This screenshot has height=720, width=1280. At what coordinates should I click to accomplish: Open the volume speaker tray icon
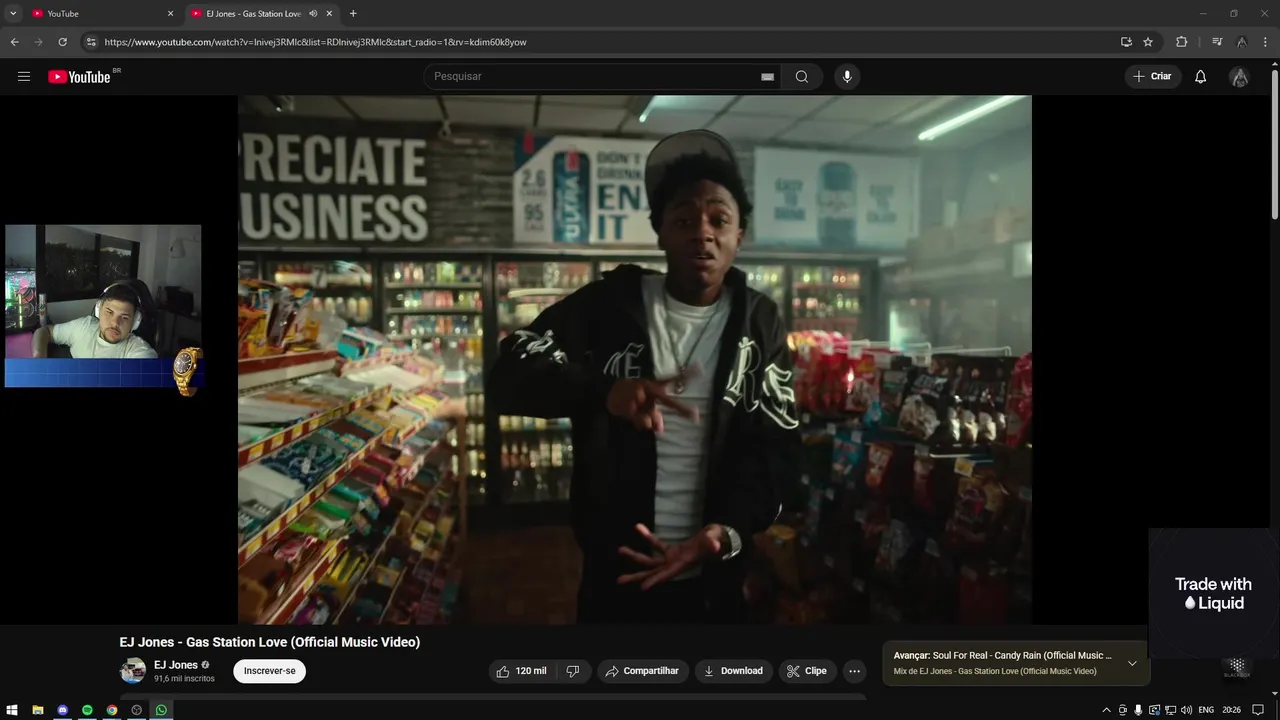pos(1186,710)
